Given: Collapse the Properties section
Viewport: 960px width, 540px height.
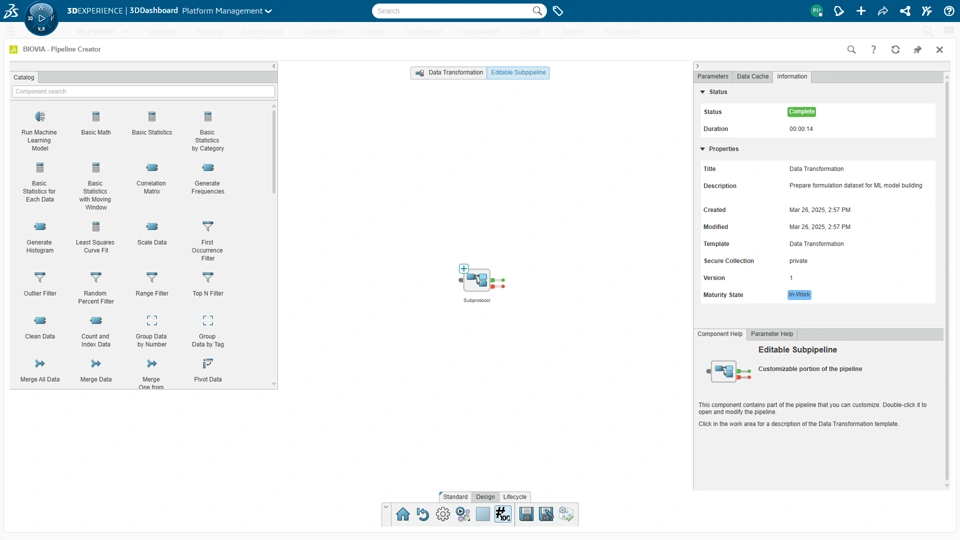Looking at the screenshot, I should point(702,149).
